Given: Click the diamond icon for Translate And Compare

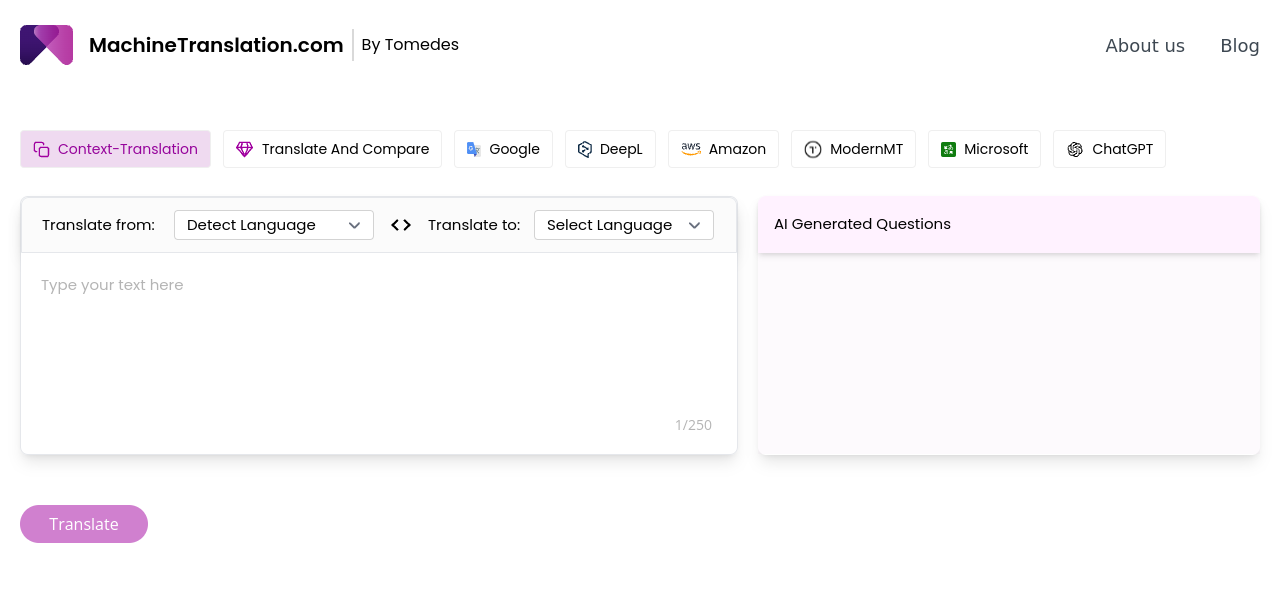Looking at the screenshot, I should click(x=244, y=149).
